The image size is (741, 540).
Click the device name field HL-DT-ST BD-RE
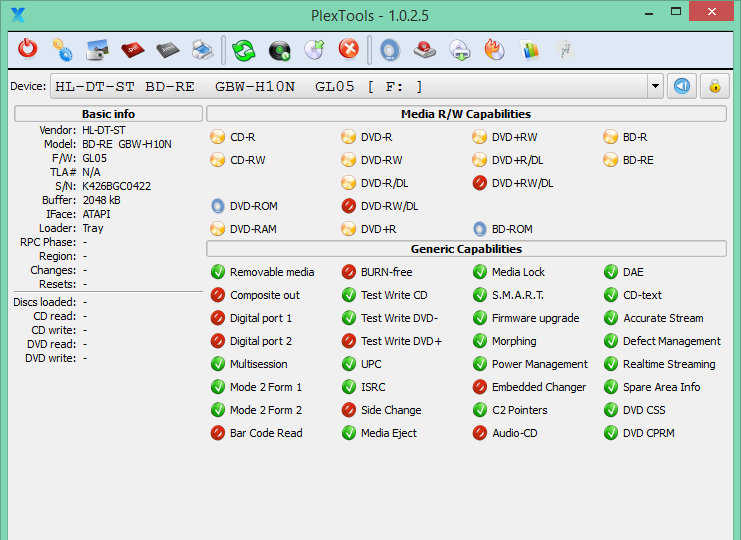(349, 86)
